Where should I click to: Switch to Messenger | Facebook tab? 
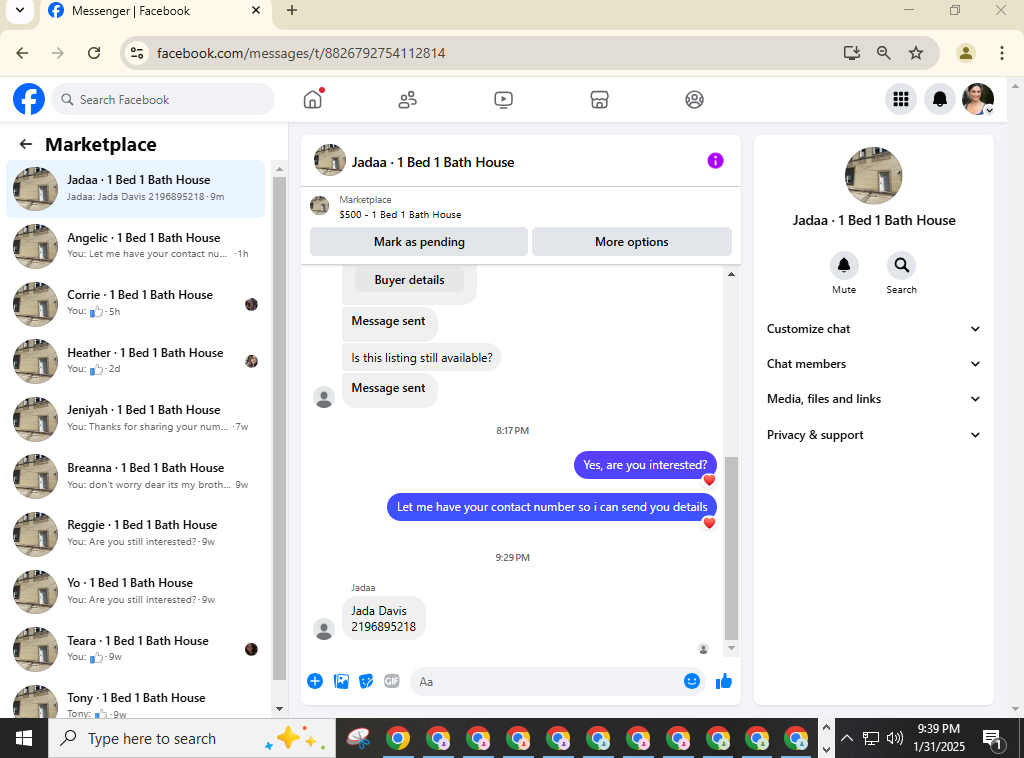(x=156, y=10)
